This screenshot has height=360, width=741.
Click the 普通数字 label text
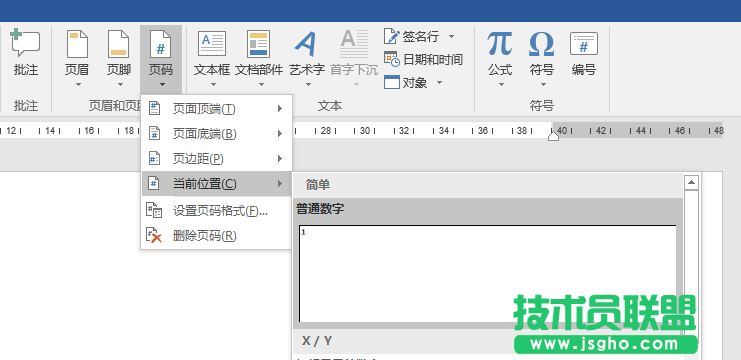320,209
